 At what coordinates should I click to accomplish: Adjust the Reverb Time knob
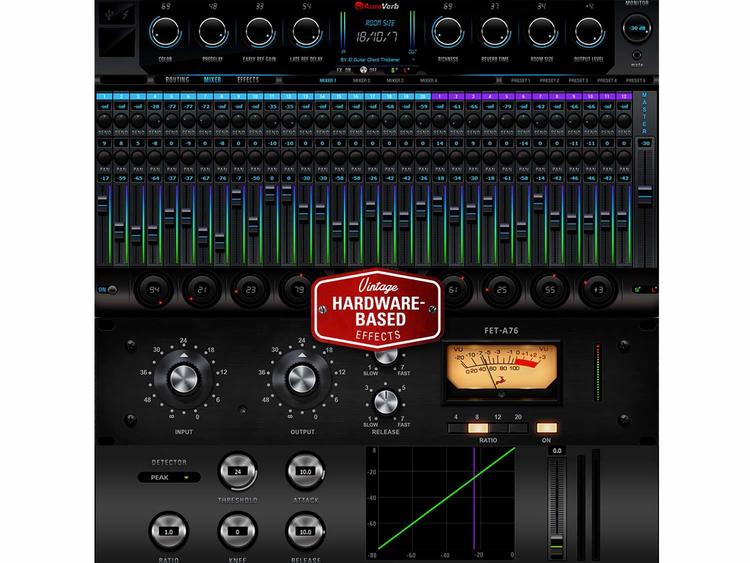click(x=495, y=32)
